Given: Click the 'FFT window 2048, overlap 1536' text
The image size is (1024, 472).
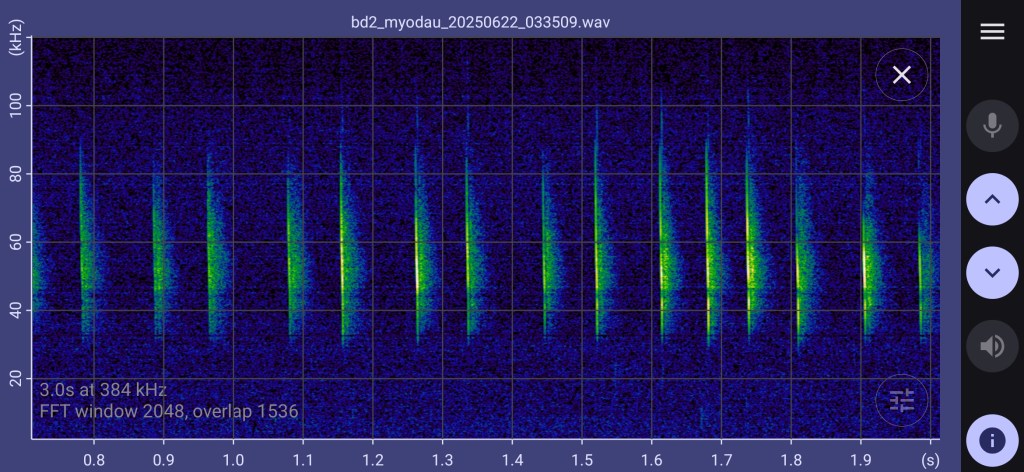Looking at the screenshot, I should click(x=169, y=411).
